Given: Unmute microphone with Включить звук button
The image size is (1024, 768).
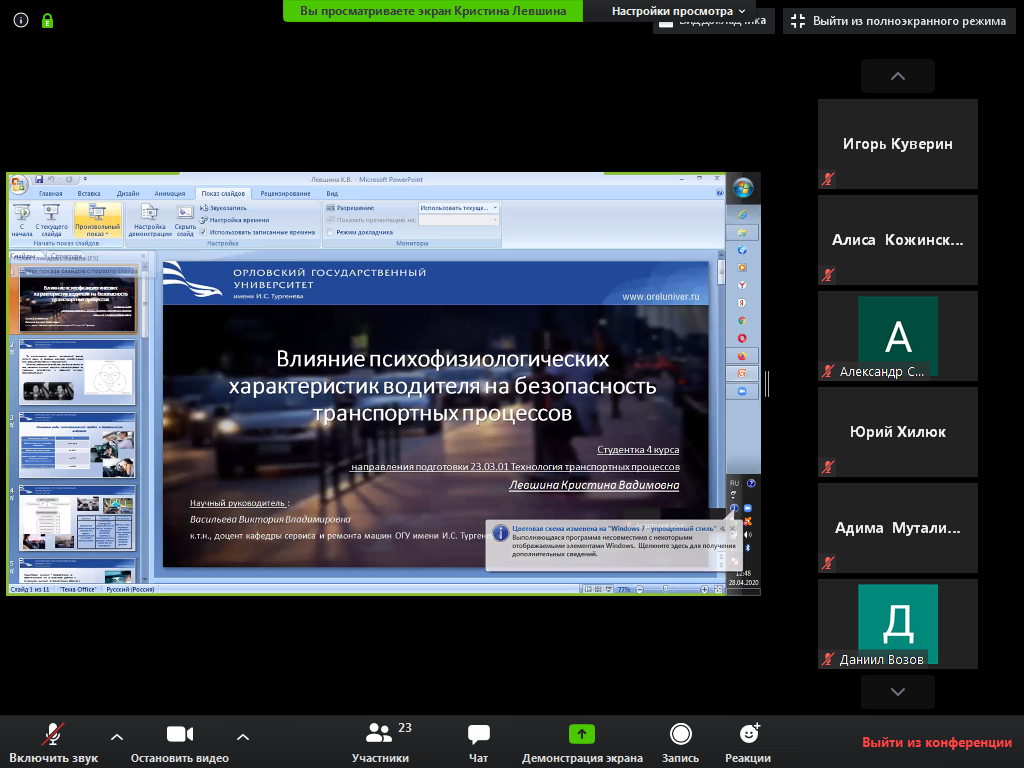Looking at the screenshot, I should pos(54,742).
